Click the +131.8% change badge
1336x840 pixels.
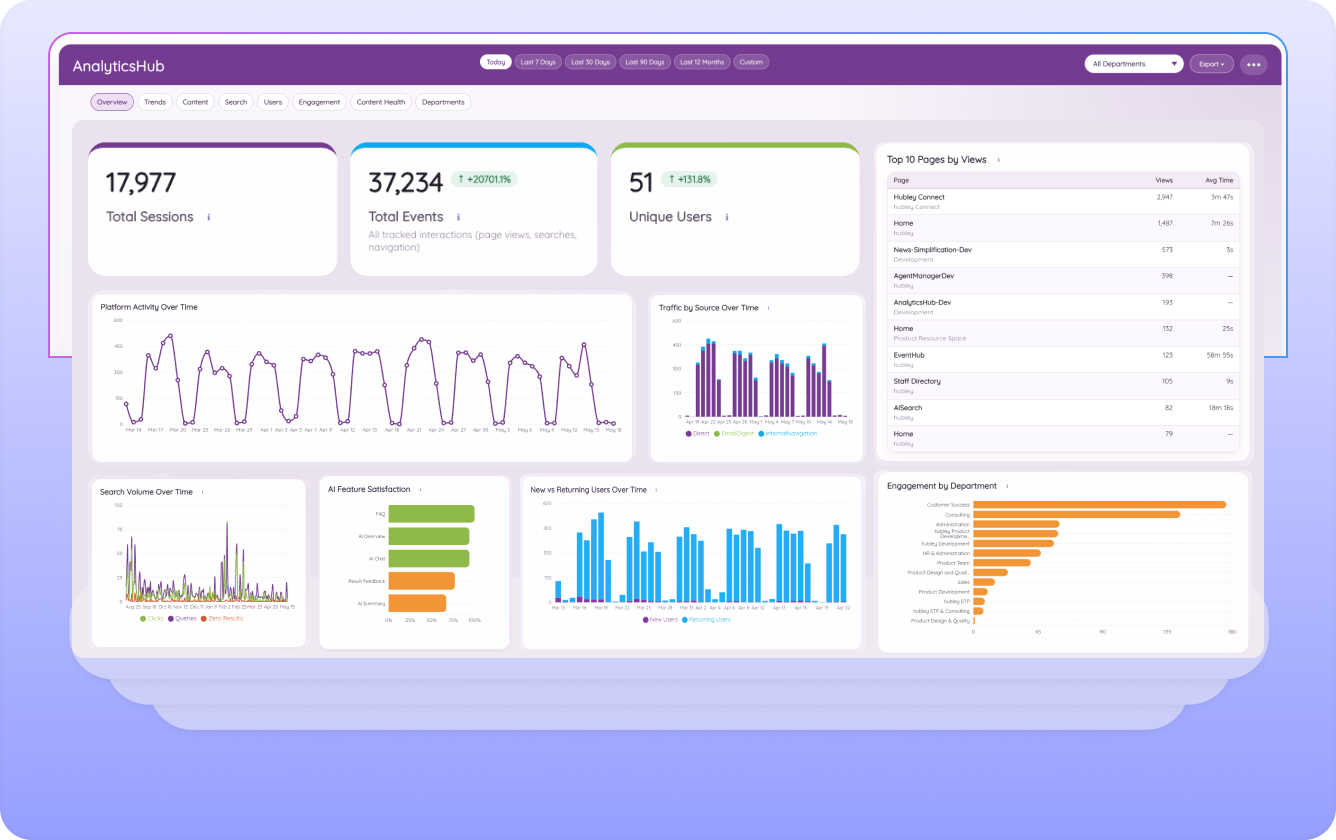click(689, 179)
